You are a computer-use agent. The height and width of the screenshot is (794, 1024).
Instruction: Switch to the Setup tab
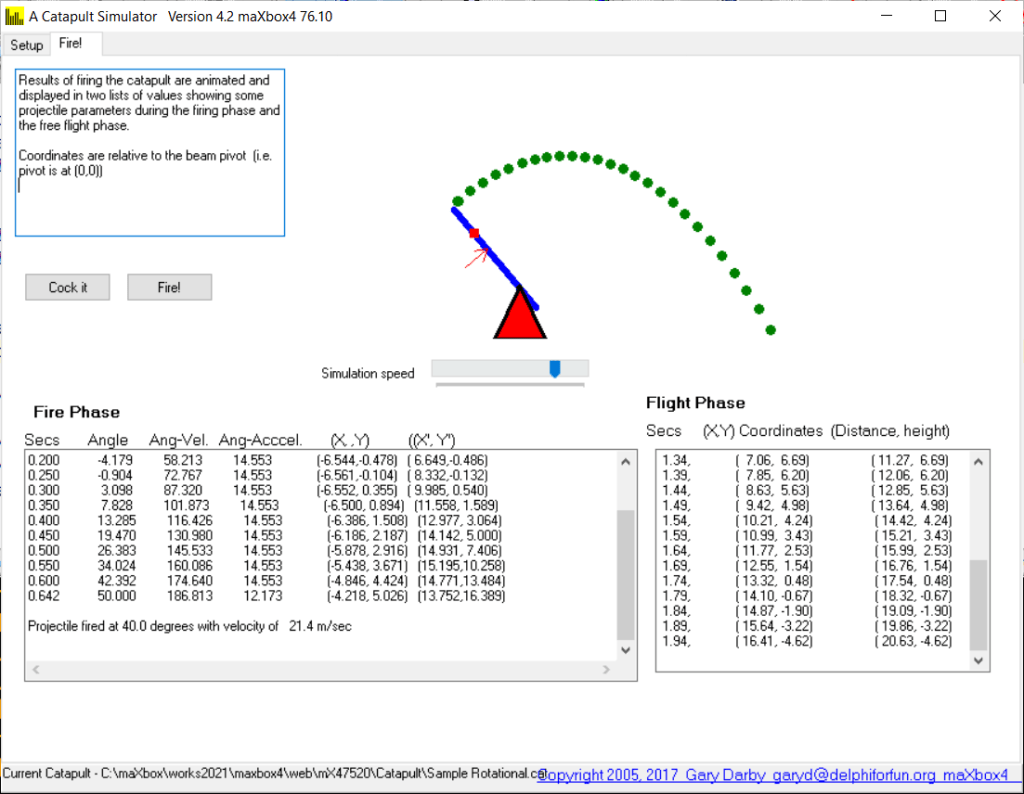pos(27,45)
